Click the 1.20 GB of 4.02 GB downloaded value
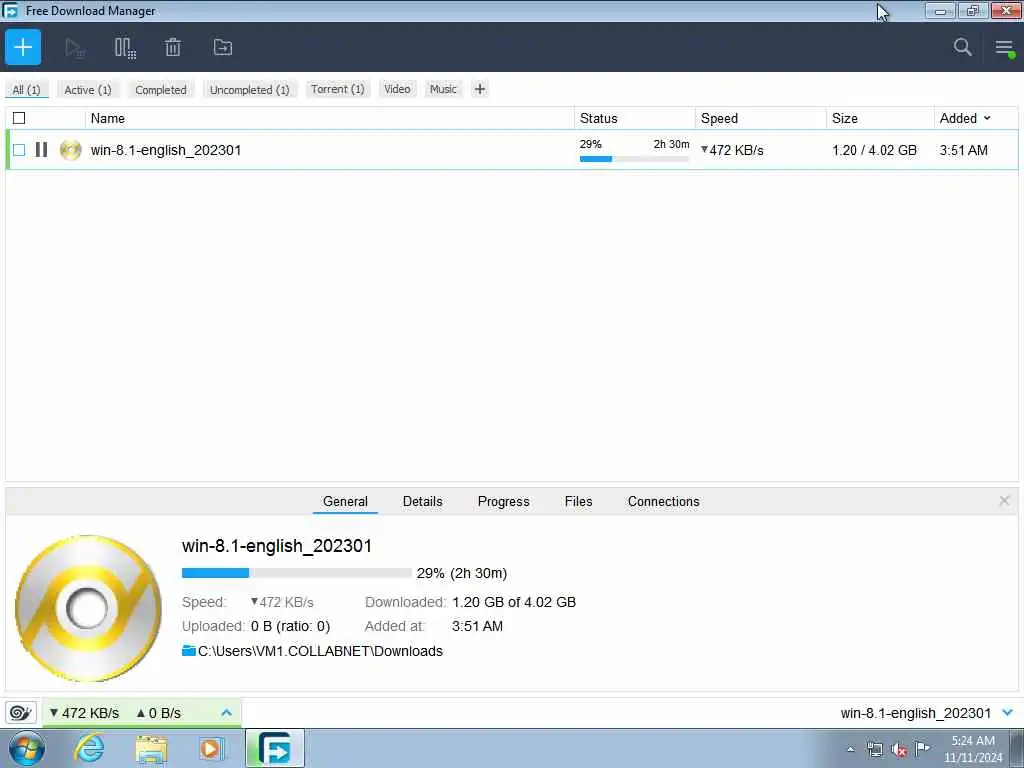 pos(514,601)
